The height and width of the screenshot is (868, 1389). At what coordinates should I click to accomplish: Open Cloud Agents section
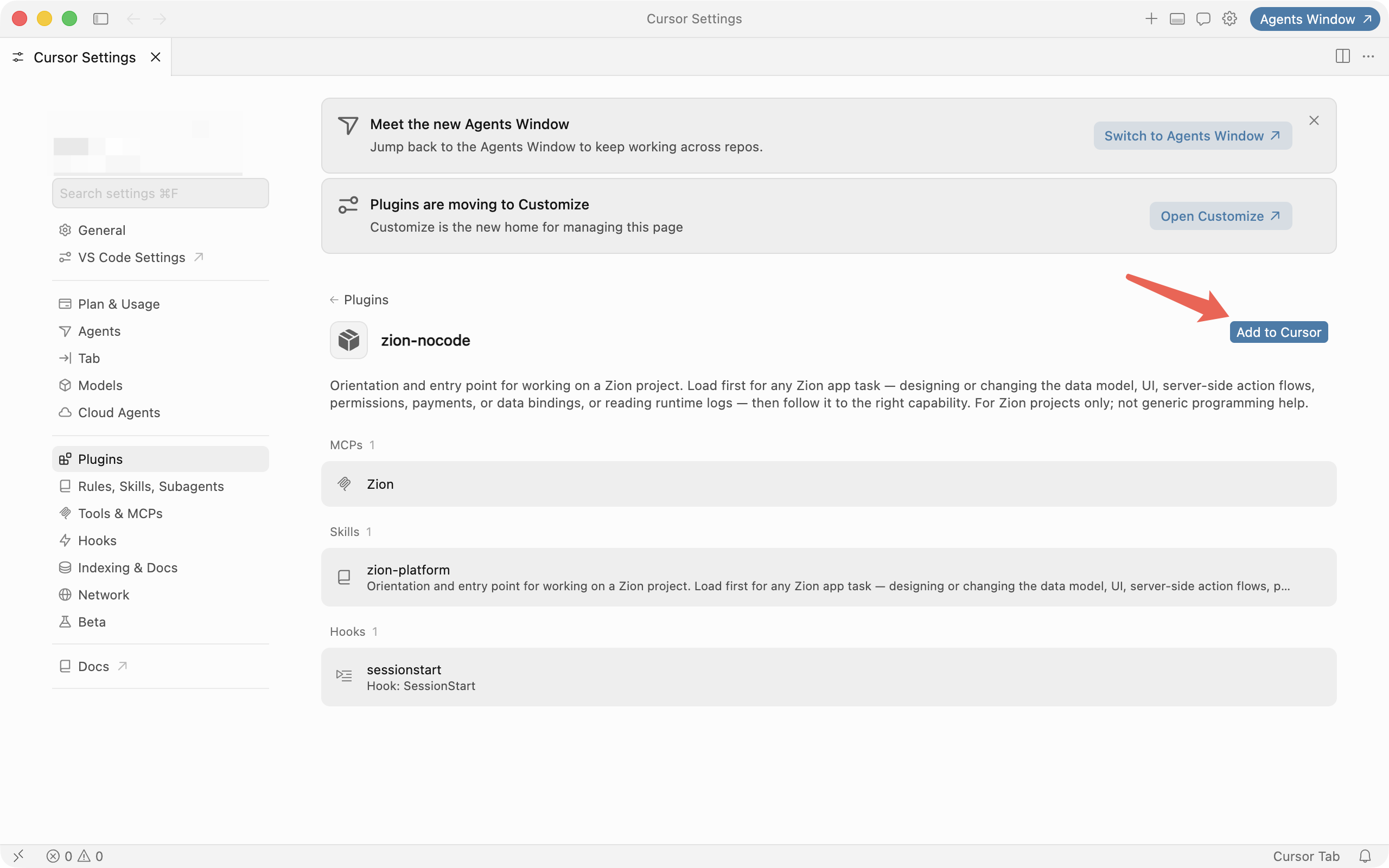tap(160, 412)
